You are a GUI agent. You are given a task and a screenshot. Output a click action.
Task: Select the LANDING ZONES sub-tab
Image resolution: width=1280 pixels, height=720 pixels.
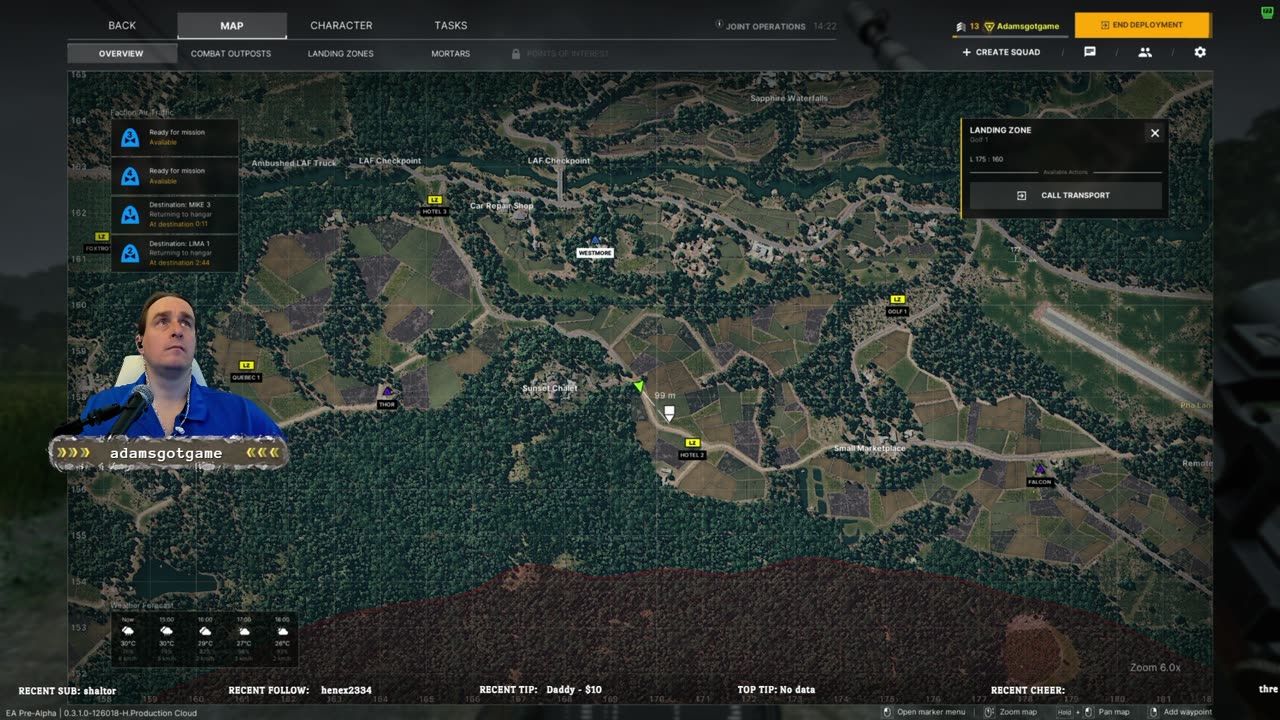point(341,53)
